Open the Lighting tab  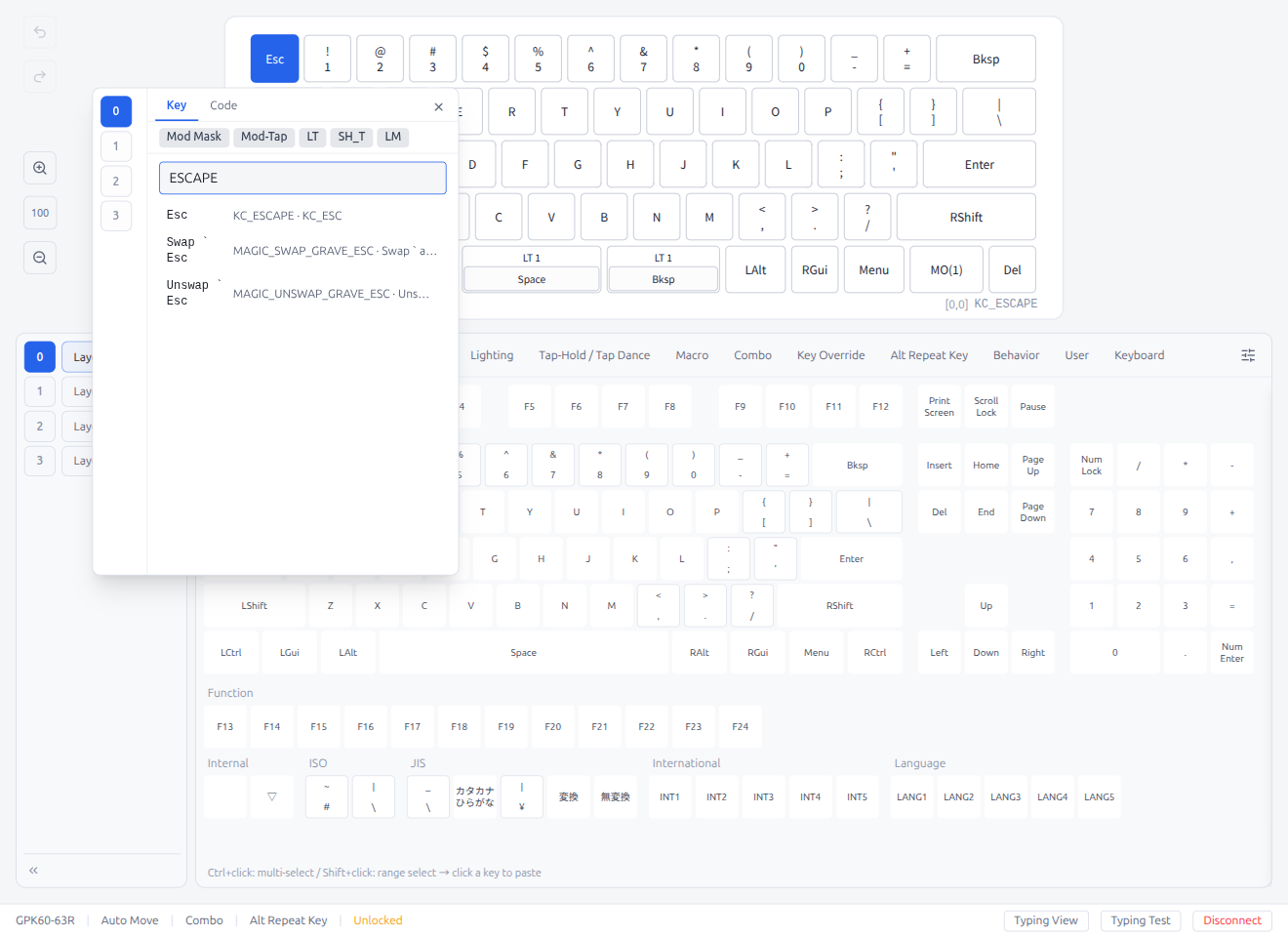point(492,355)
